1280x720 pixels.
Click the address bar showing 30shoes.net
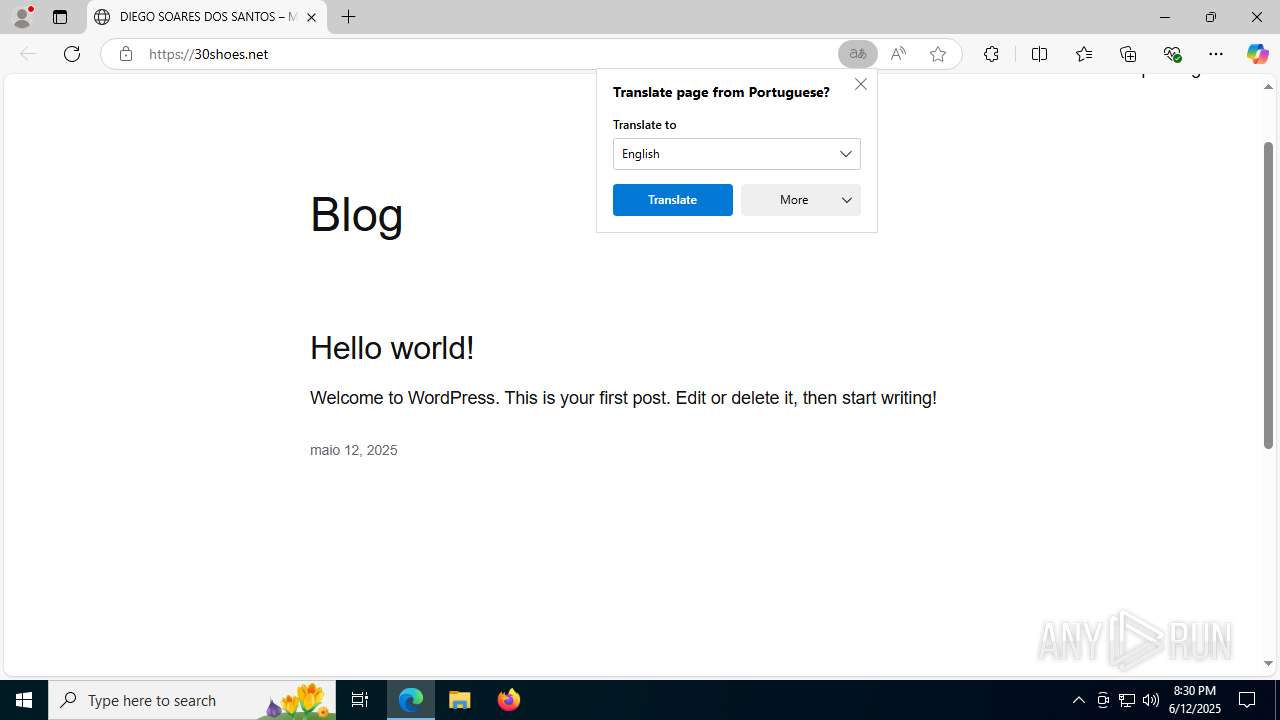click(x=490, y=54)
